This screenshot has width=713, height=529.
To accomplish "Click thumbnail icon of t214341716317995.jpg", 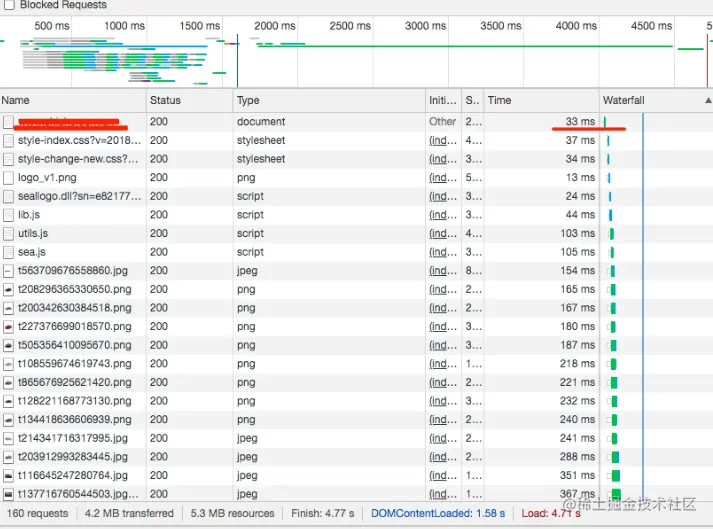I will [x=8, y=439].
